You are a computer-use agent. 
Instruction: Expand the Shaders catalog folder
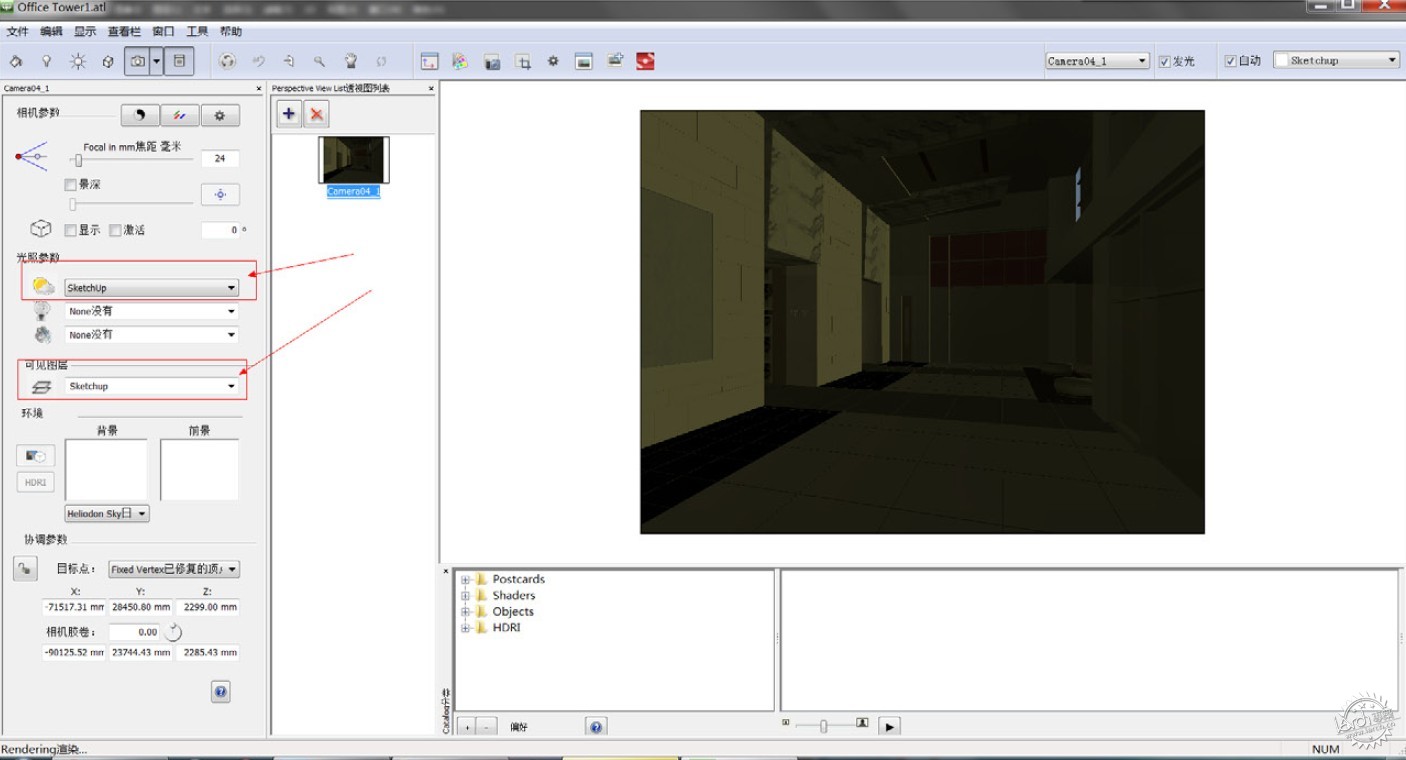465,596
